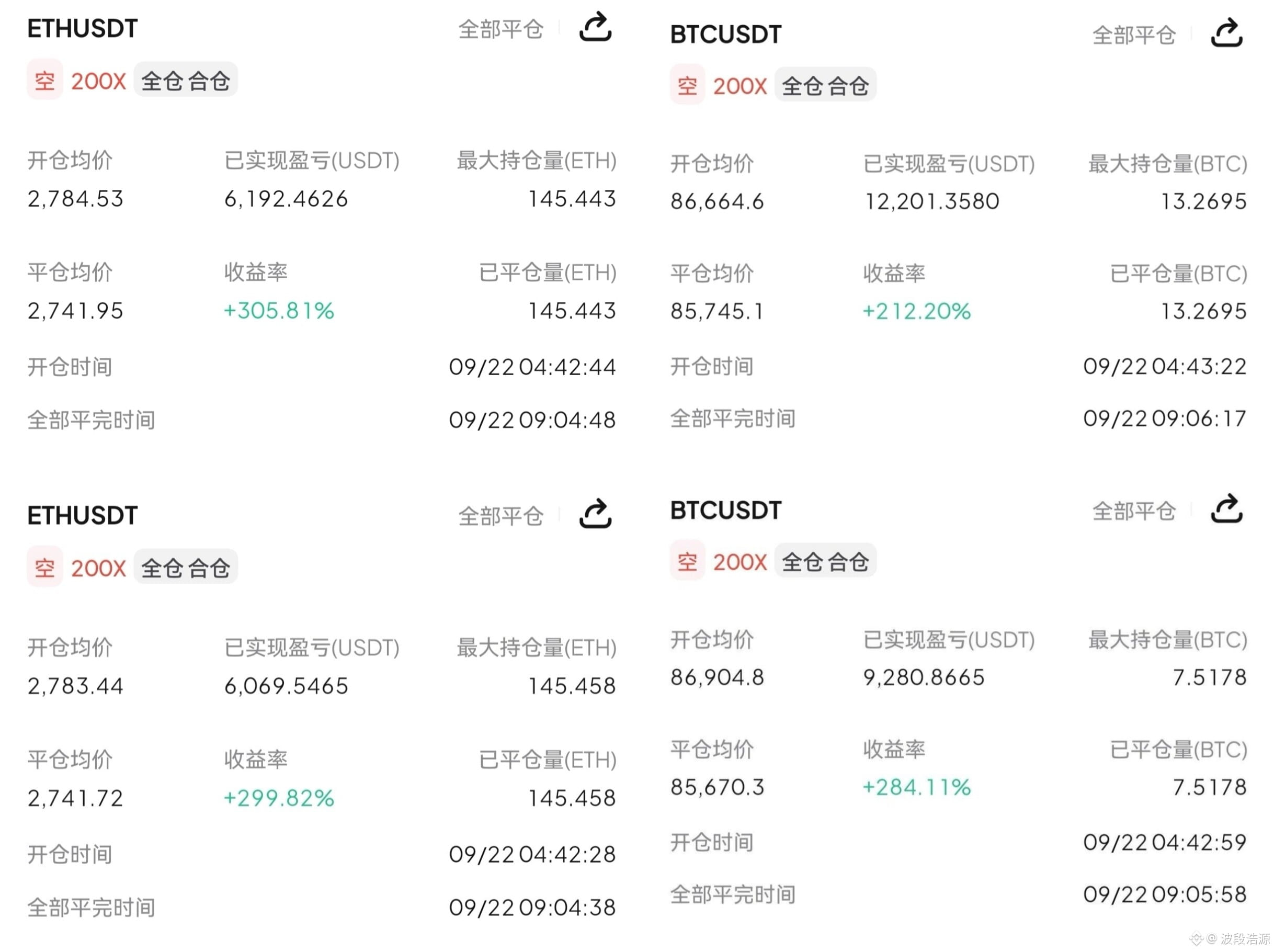Open the bottom-right BTCUSDT pair title
The width and height of the screenshot is (1274, 952).
(726, 511)
